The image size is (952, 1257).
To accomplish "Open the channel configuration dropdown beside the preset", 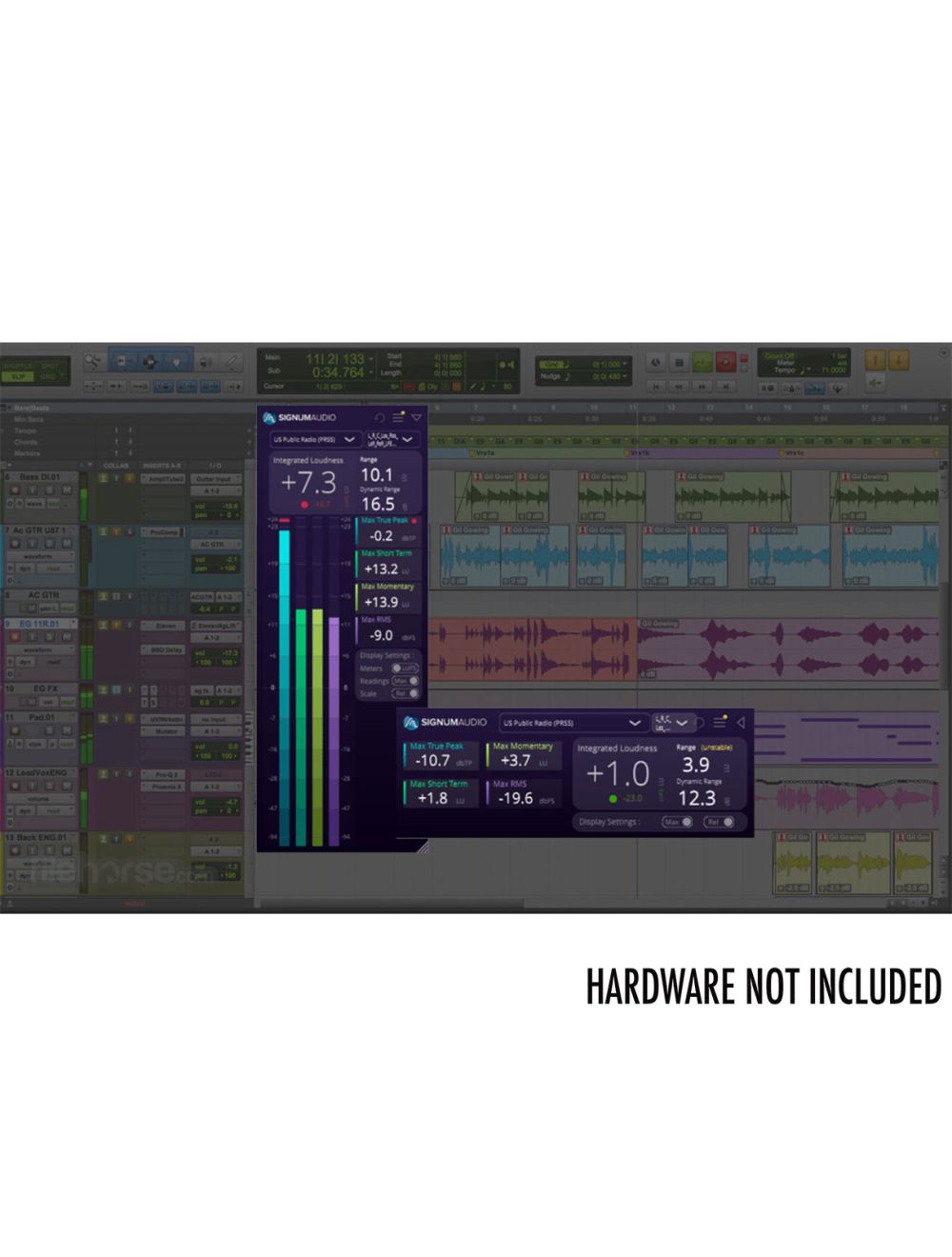I will [391, 439].
